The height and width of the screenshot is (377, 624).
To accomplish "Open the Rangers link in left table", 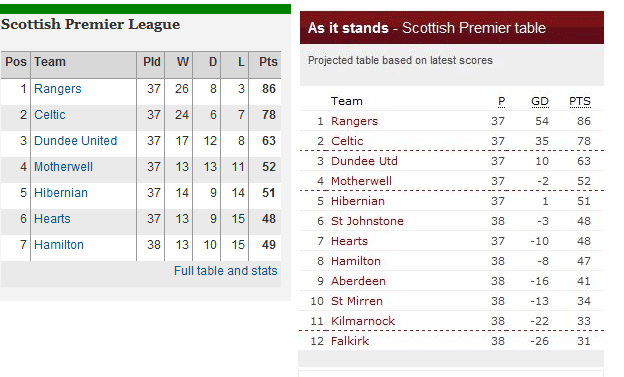I will pyautogui.click(x=58, y=89).
